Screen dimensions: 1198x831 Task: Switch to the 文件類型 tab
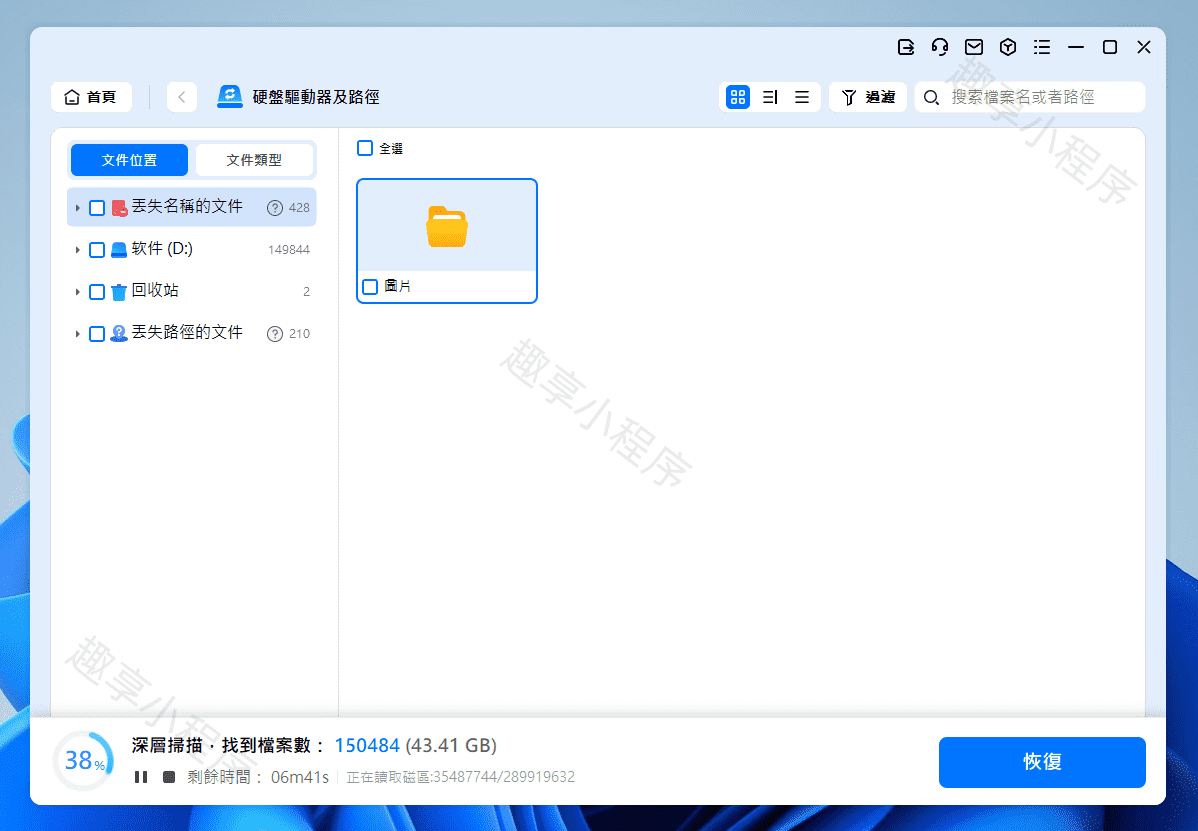254,160
